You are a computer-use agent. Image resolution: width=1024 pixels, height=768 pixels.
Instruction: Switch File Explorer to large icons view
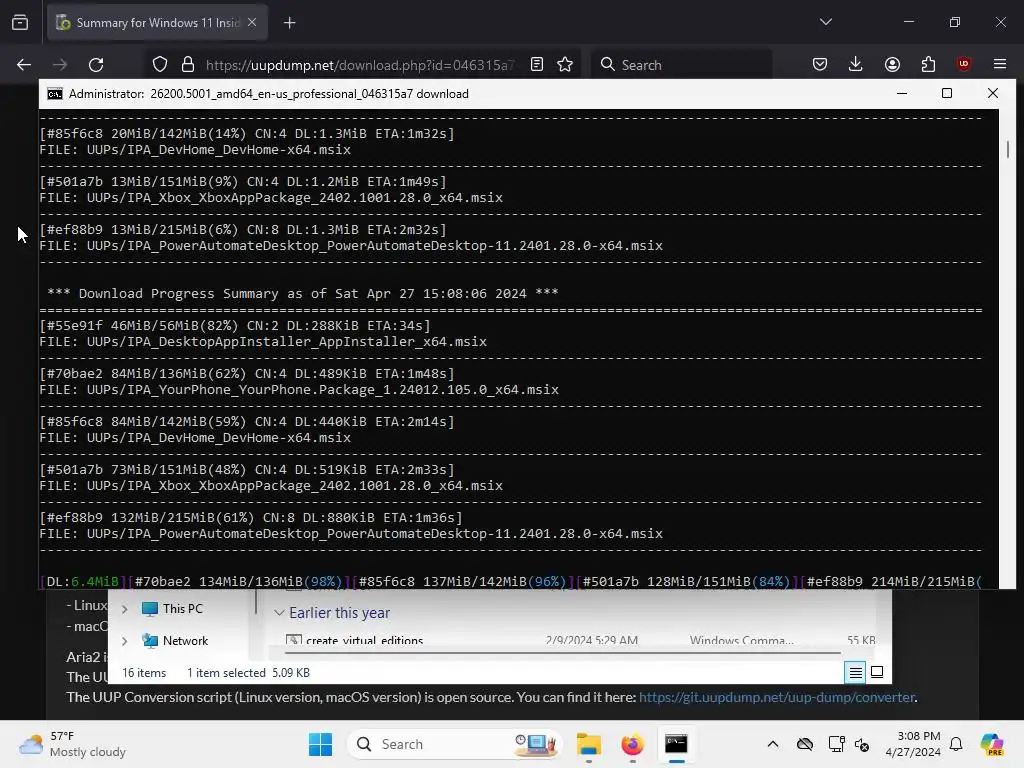(877, 672)
